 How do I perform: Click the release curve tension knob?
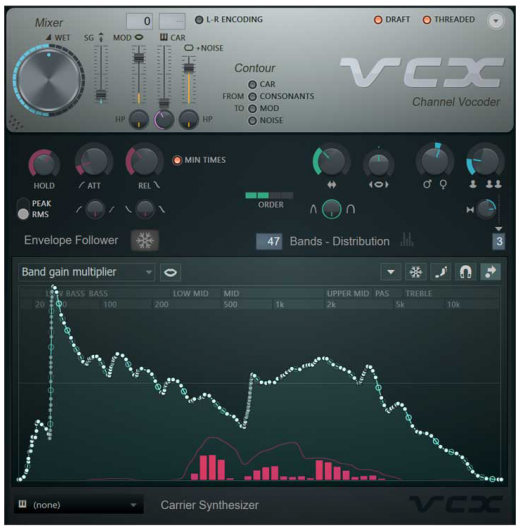tap(145, 210)
